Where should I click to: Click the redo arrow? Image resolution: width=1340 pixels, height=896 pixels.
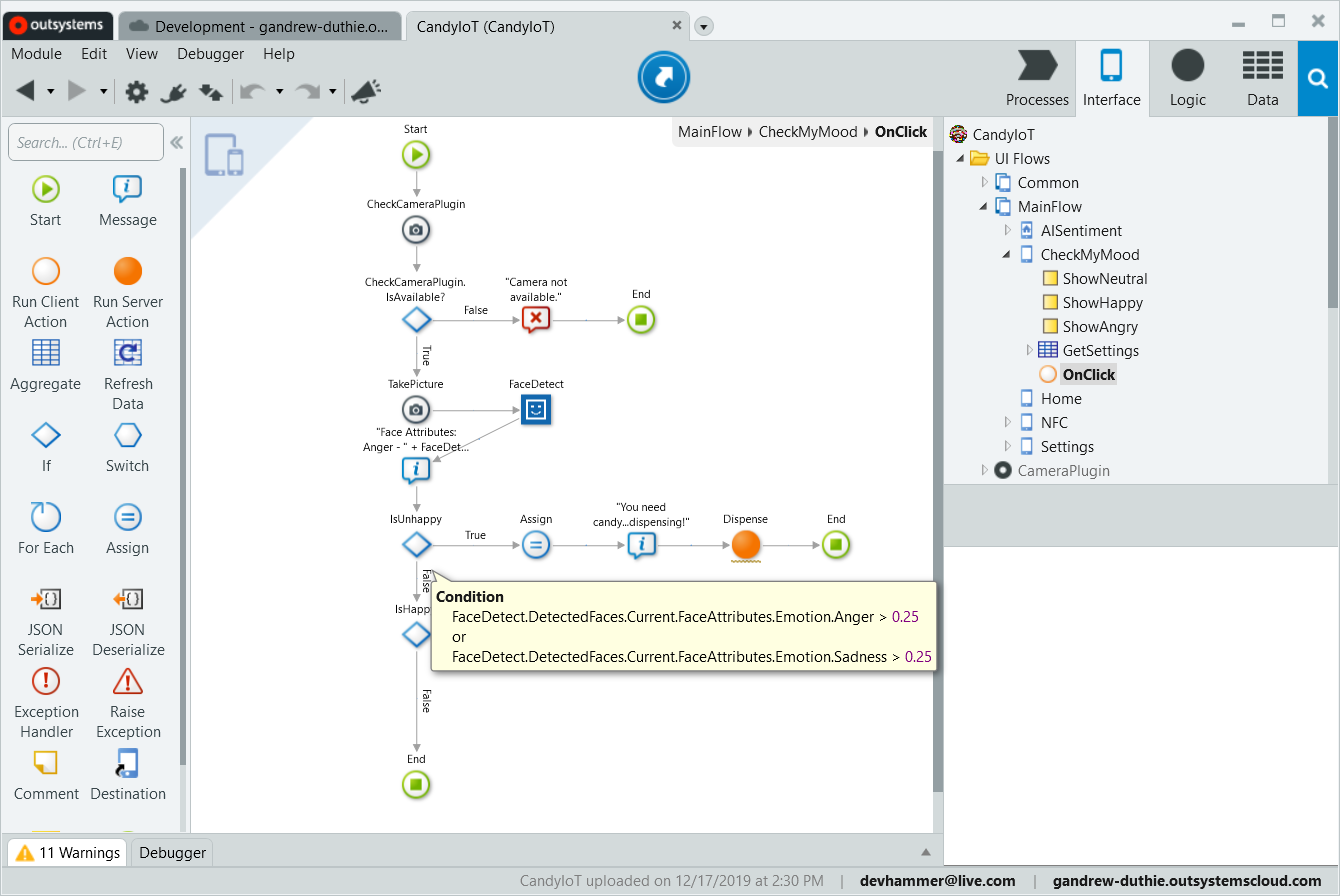(308, 92)
